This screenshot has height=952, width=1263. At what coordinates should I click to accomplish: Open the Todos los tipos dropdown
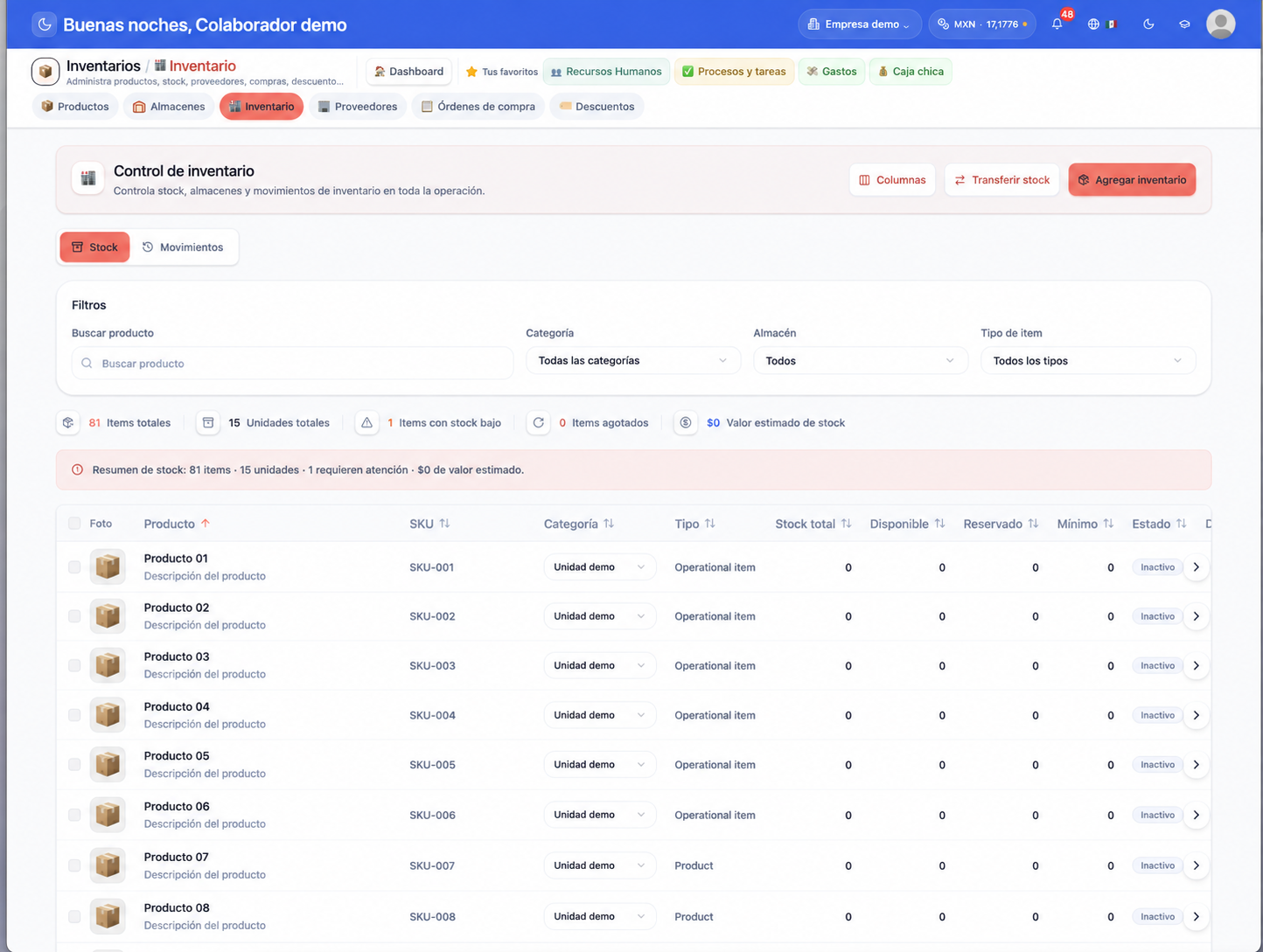coord(1088,361)
